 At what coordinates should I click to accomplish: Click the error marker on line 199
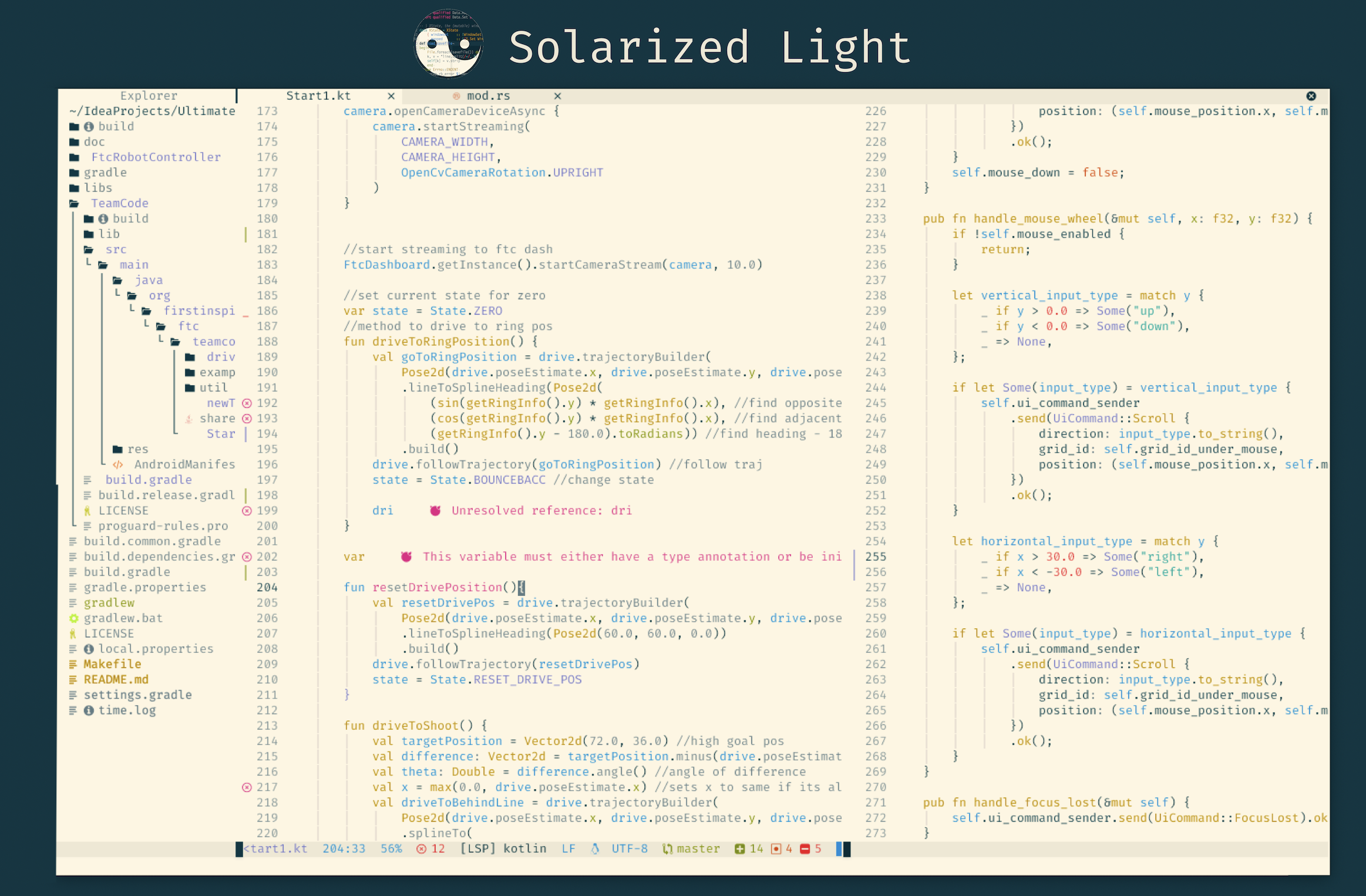point(247,510)
